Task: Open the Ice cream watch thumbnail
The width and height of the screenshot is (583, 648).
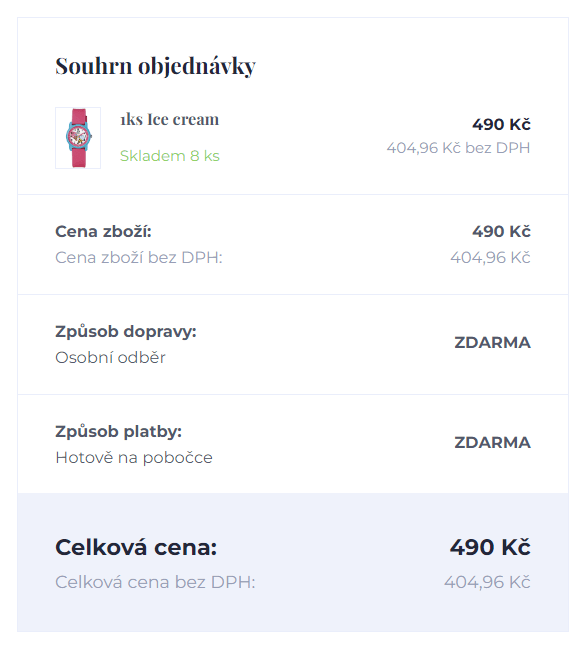Action: (78, 138)
